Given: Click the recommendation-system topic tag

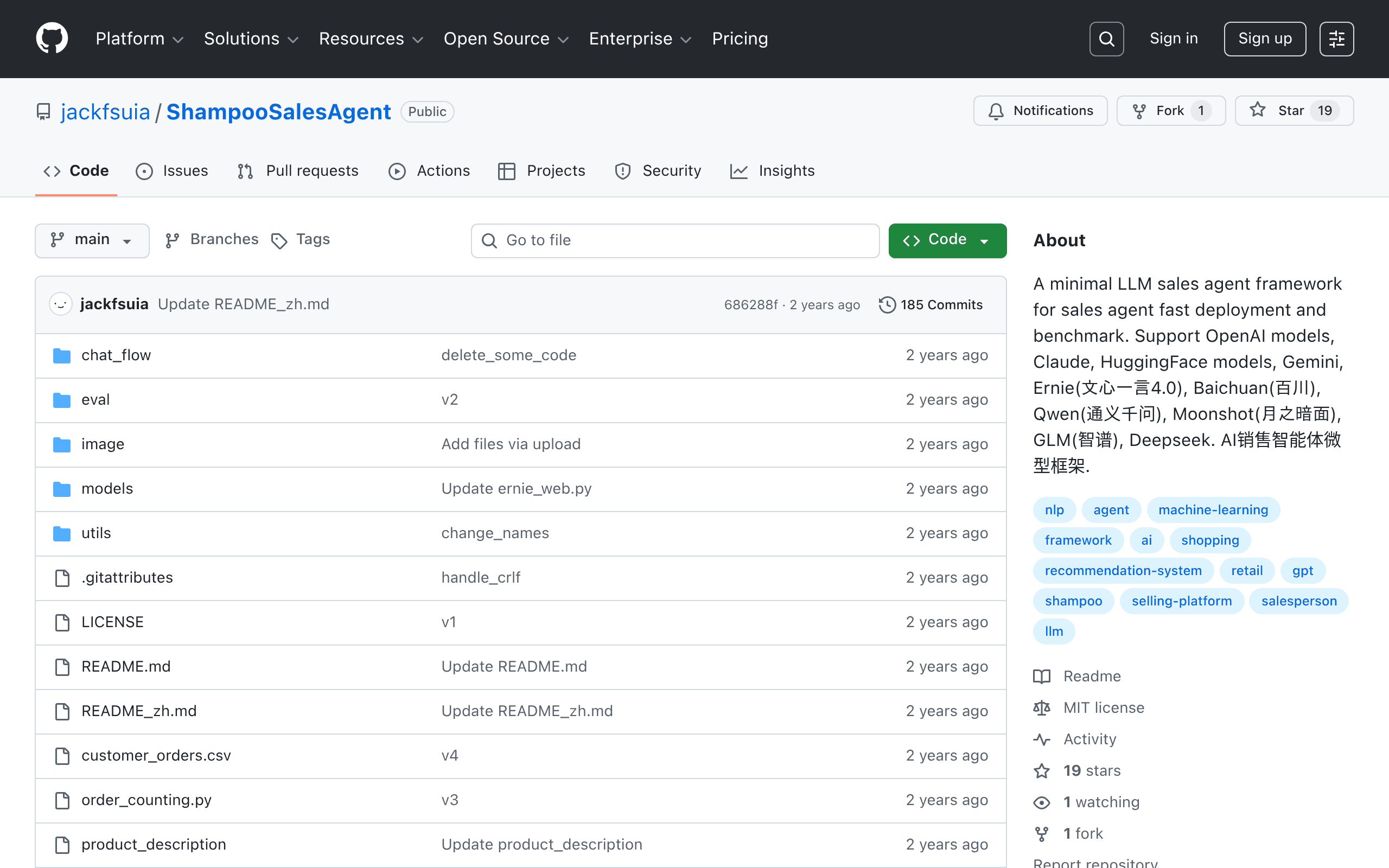Looking at the screenshot, I should click(x=1123, y=571).
